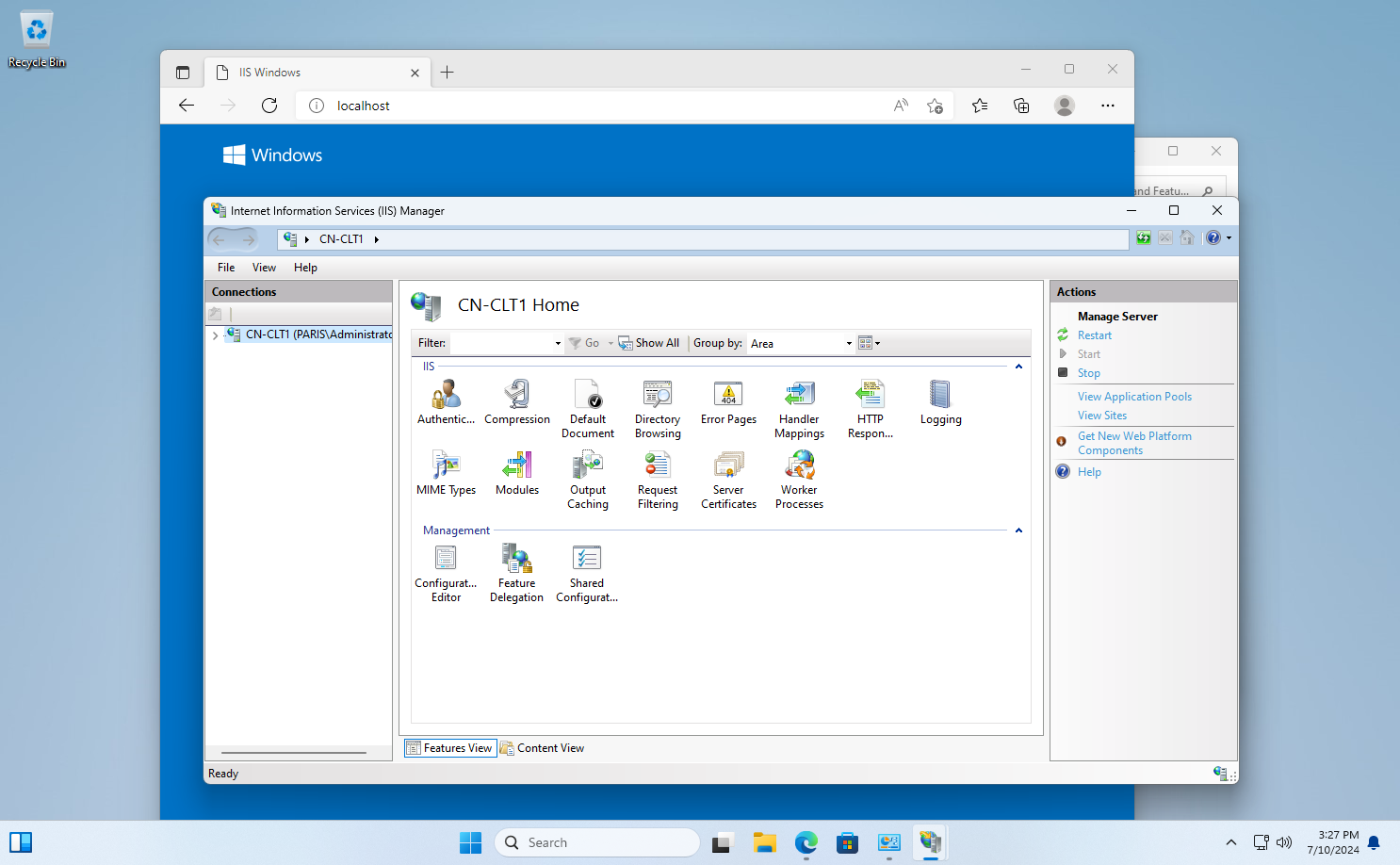Open File Explorer from the taskbar

coord(764,842)
